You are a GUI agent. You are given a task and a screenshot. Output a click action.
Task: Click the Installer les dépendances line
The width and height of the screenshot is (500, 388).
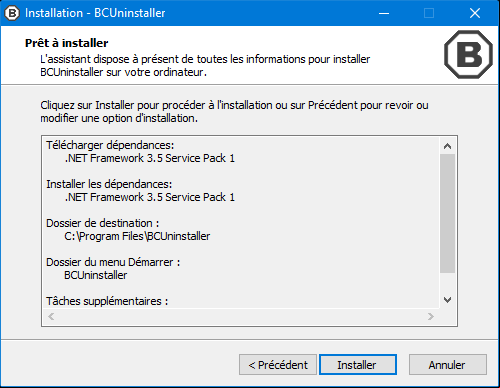(109, 184)
